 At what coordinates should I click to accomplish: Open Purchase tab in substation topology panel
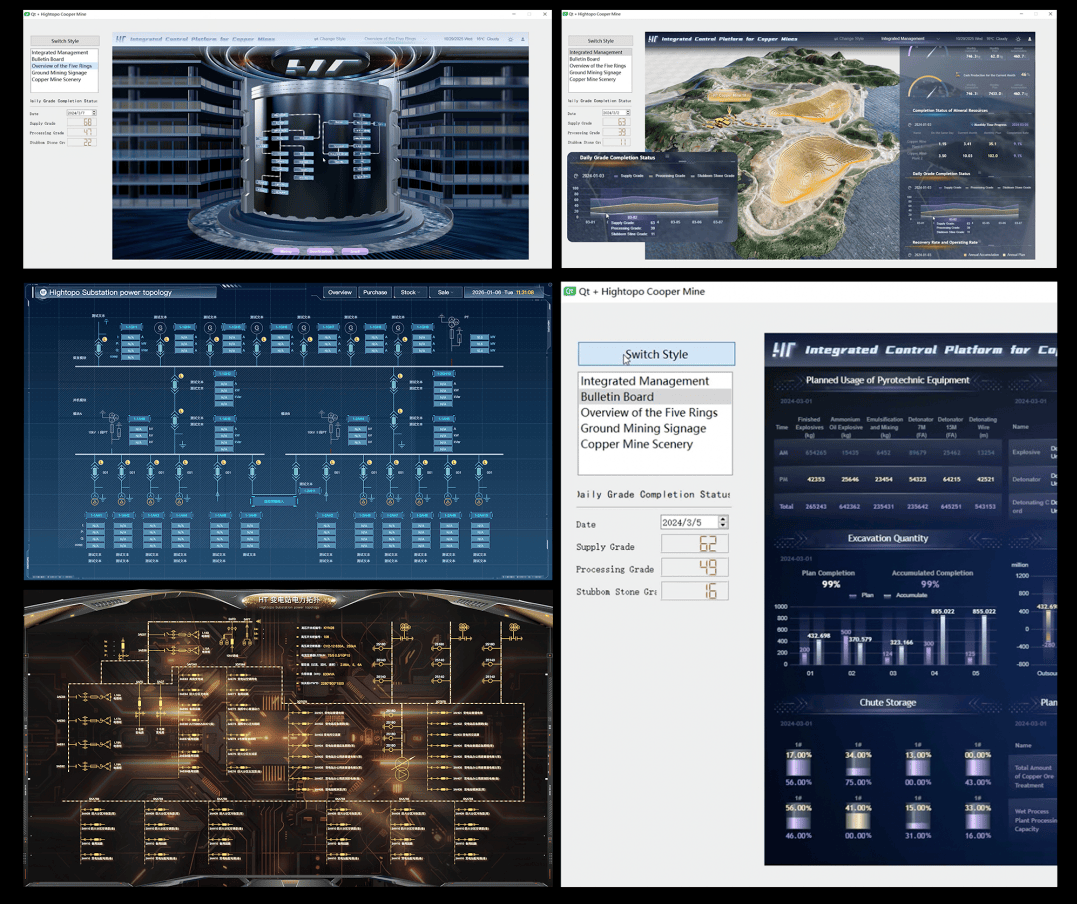pos(375,293)
